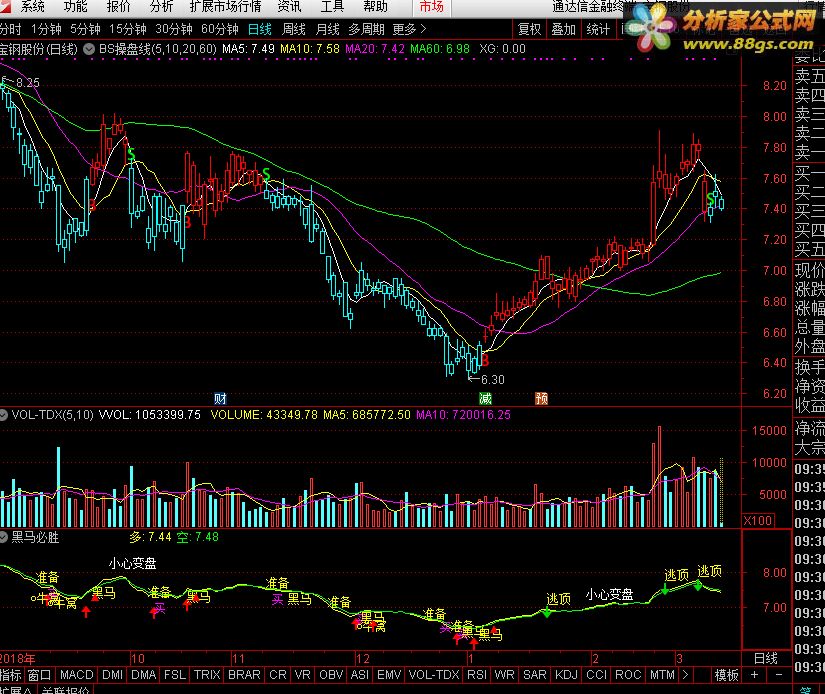
Task: Select the MTM indicator
Action: [x=662, y=675]
